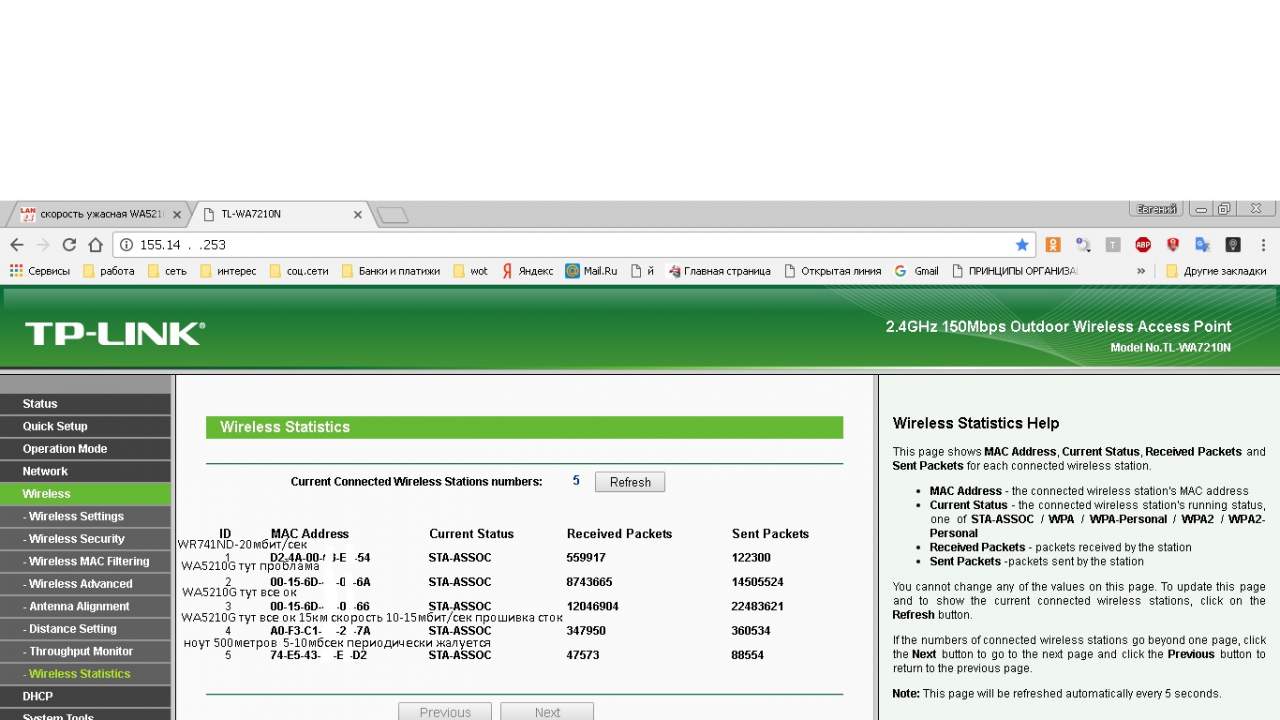Open the extension icon right of Odnoklassniki
1280x720 pixels.
(1083, 245)
